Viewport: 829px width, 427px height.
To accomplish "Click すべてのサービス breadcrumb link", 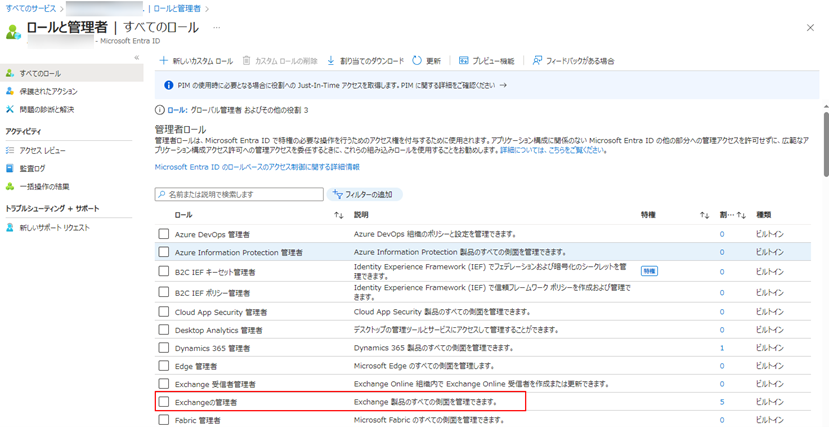I will coord(30,8).
